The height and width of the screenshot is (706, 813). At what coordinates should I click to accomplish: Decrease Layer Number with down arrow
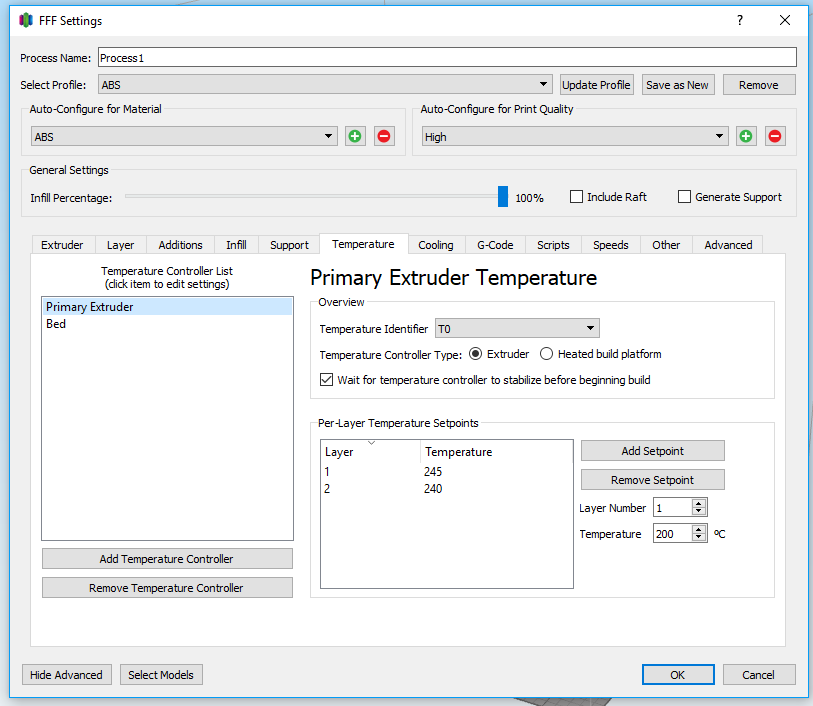coord(699,511)
